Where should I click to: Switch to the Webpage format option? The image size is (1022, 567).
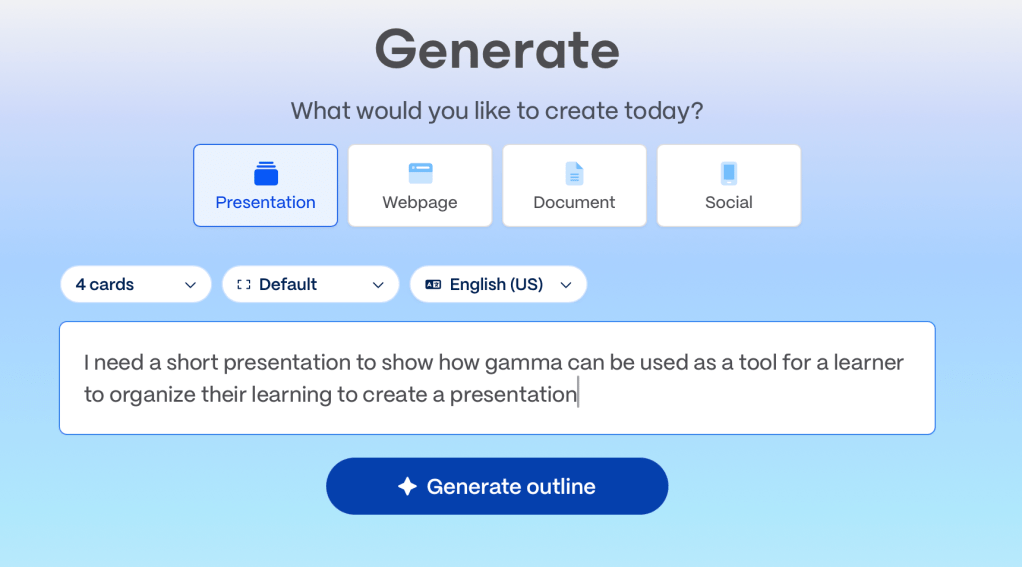[420, 186]
